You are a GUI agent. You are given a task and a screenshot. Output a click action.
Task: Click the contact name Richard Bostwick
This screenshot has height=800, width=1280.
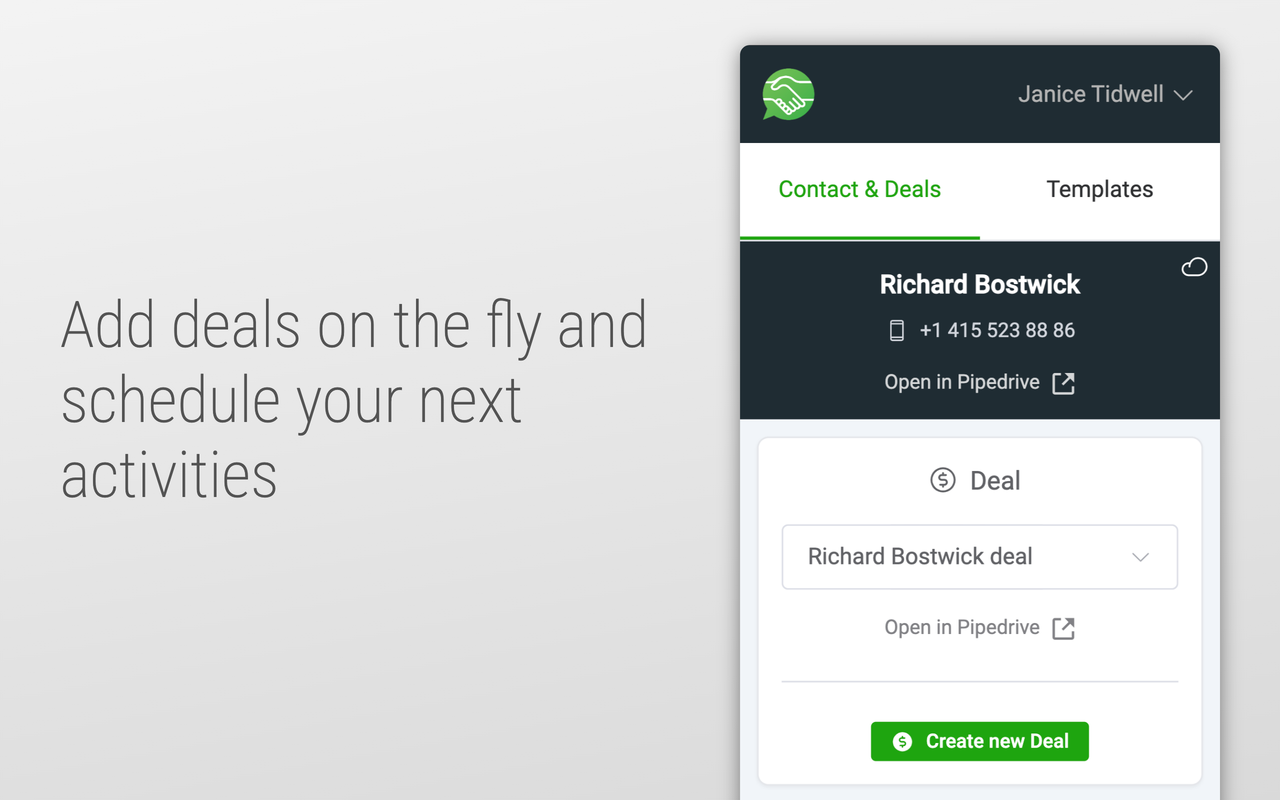(979, 284)
